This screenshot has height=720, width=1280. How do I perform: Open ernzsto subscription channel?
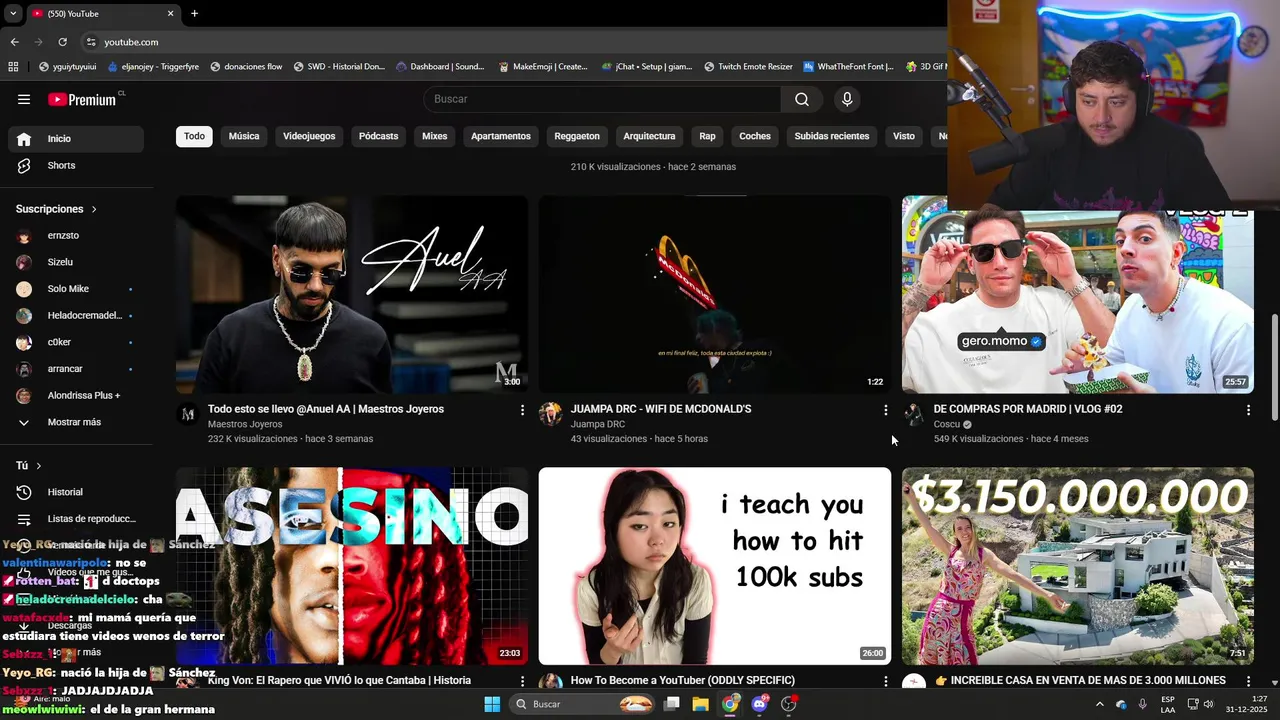pos(76,236)
